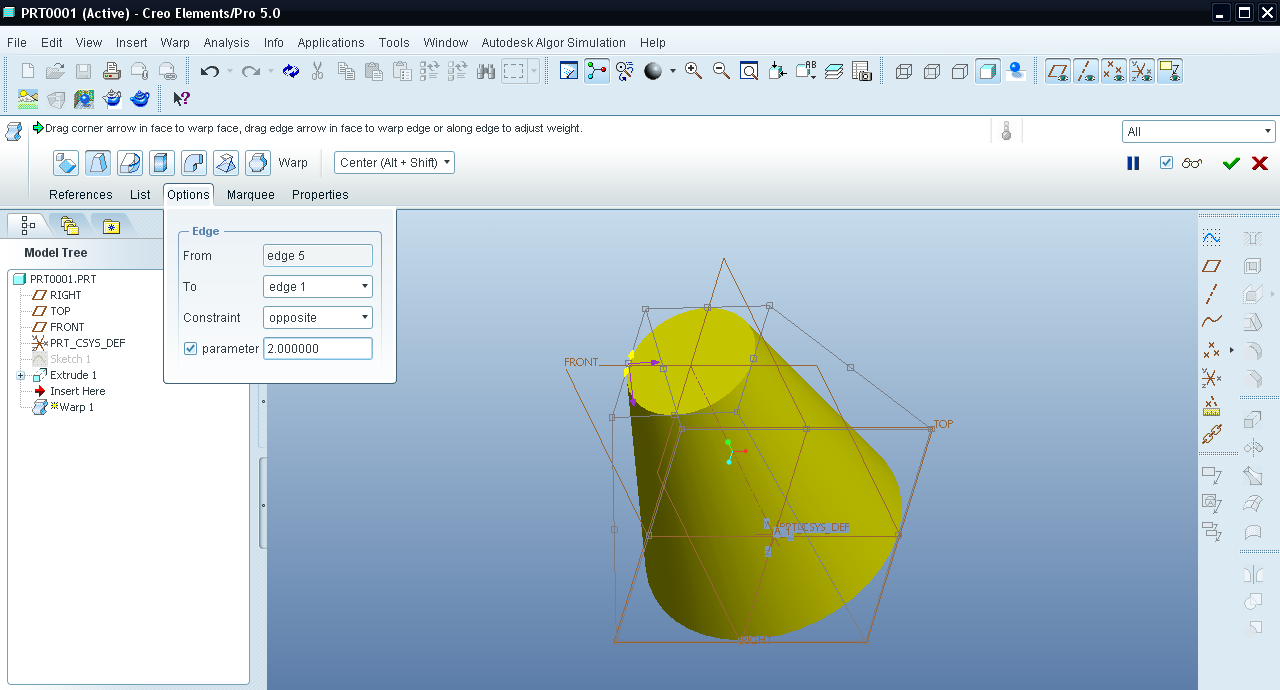Select the Warp tool icon
The width and height of the screenshot is (1280, 690).
tap(98, 163)
